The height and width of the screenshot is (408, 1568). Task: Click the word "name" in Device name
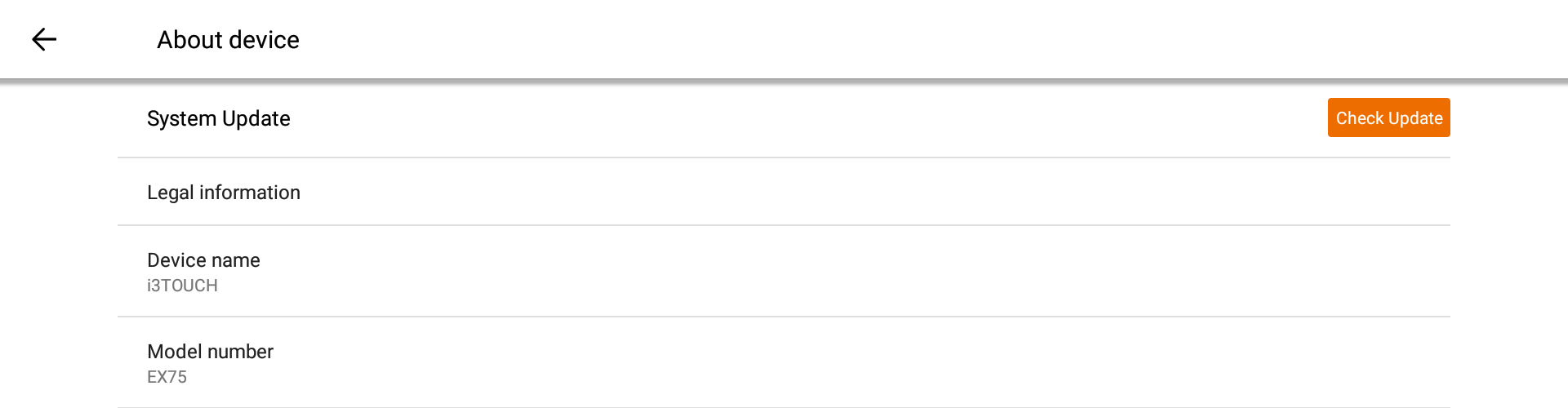tap(237, 260)
